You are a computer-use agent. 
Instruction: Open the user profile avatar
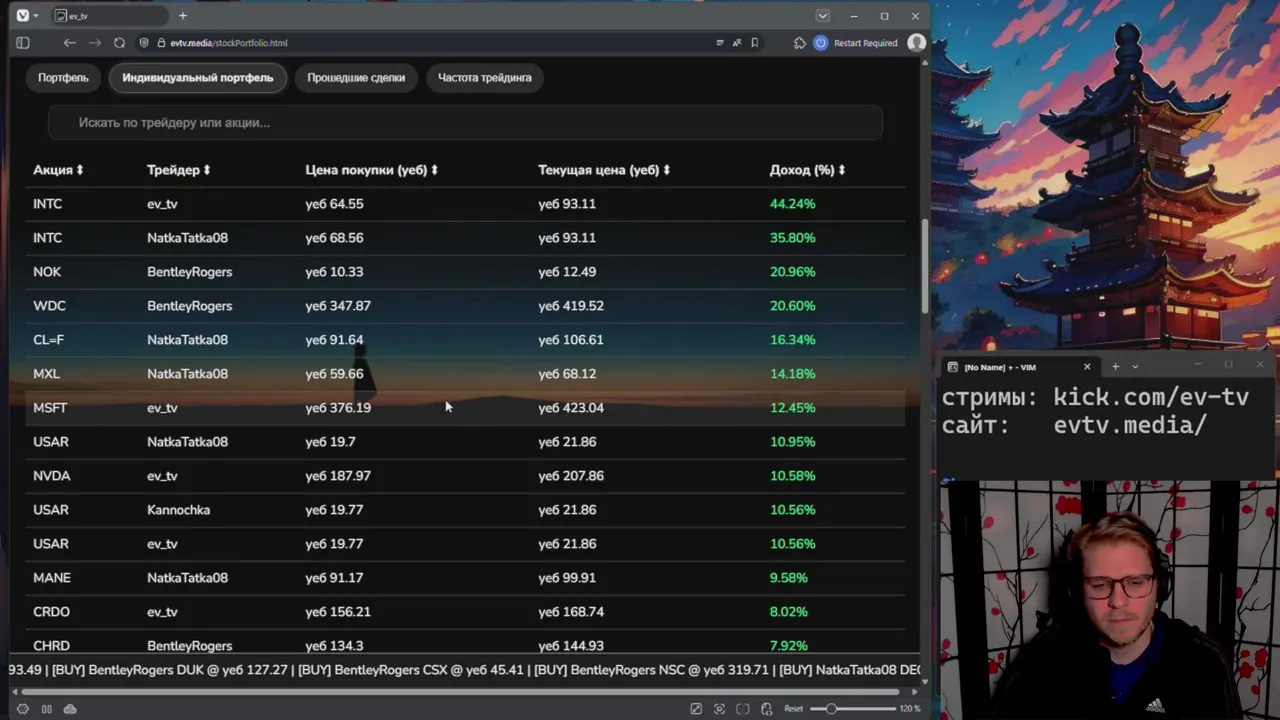pos(916,43)
